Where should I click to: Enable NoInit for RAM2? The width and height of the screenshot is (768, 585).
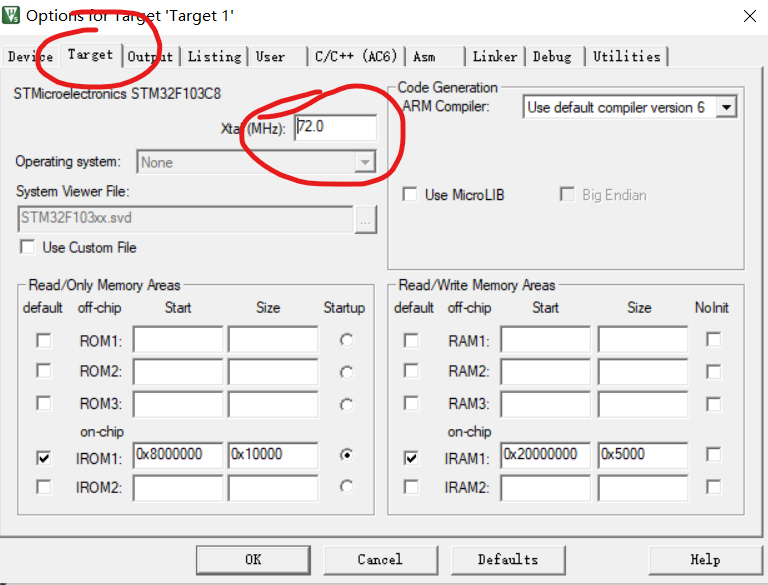pyautogui.click(x=714, y=371)
